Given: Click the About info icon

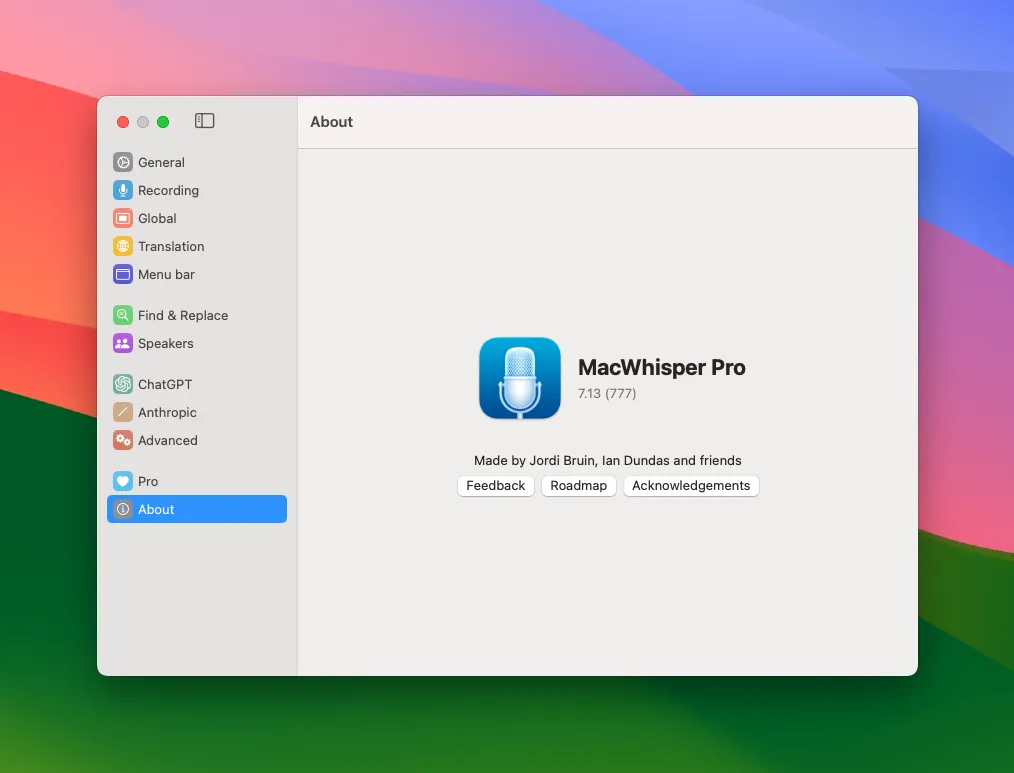Looking at the screenshot, I should [x=123, y=509].
